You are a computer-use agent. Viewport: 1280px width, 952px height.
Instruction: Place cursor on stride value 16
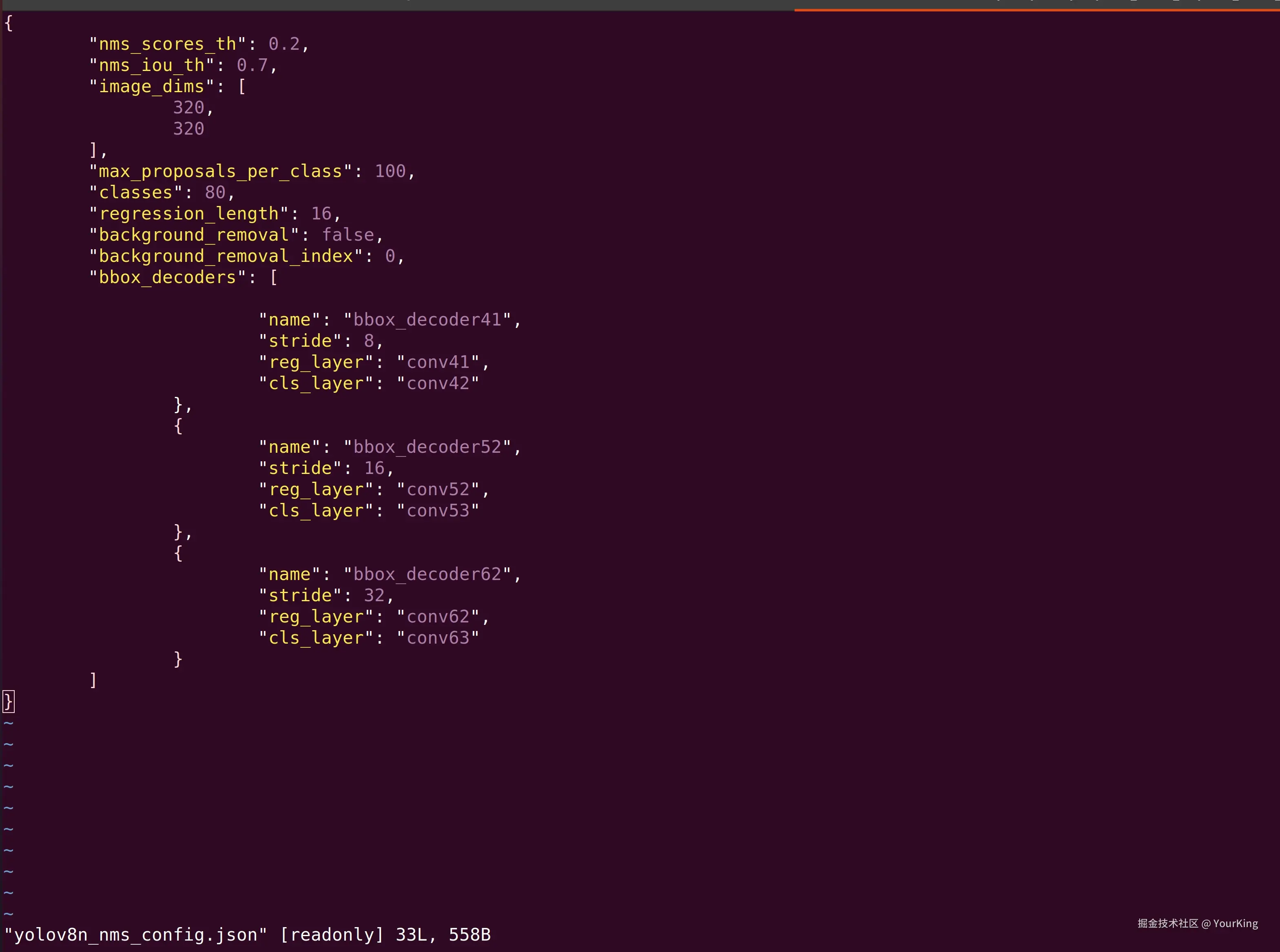point(374,469)
